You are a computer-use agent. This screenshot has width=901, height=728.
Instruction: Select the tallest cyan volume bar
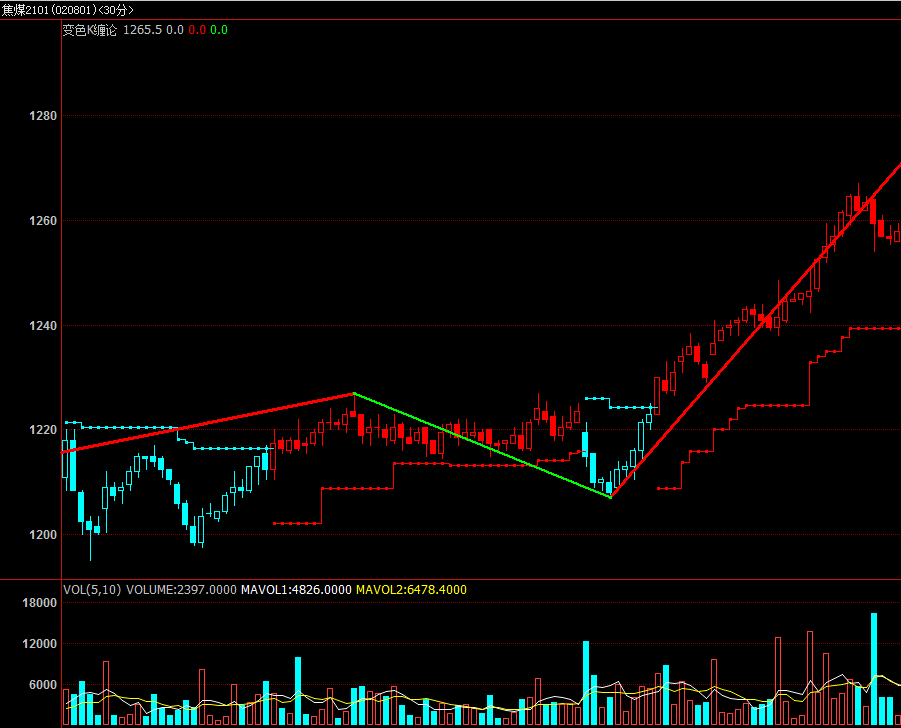[874, 669]
